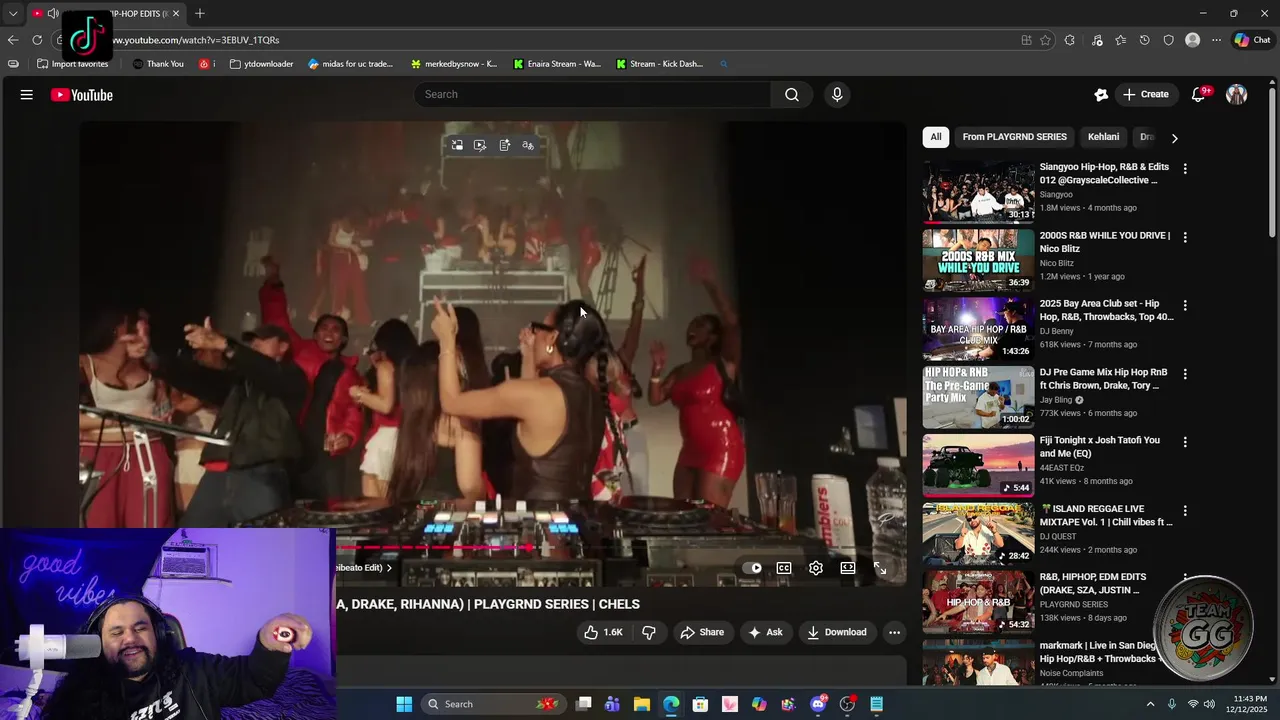Click the Create button

[1145, 95]
